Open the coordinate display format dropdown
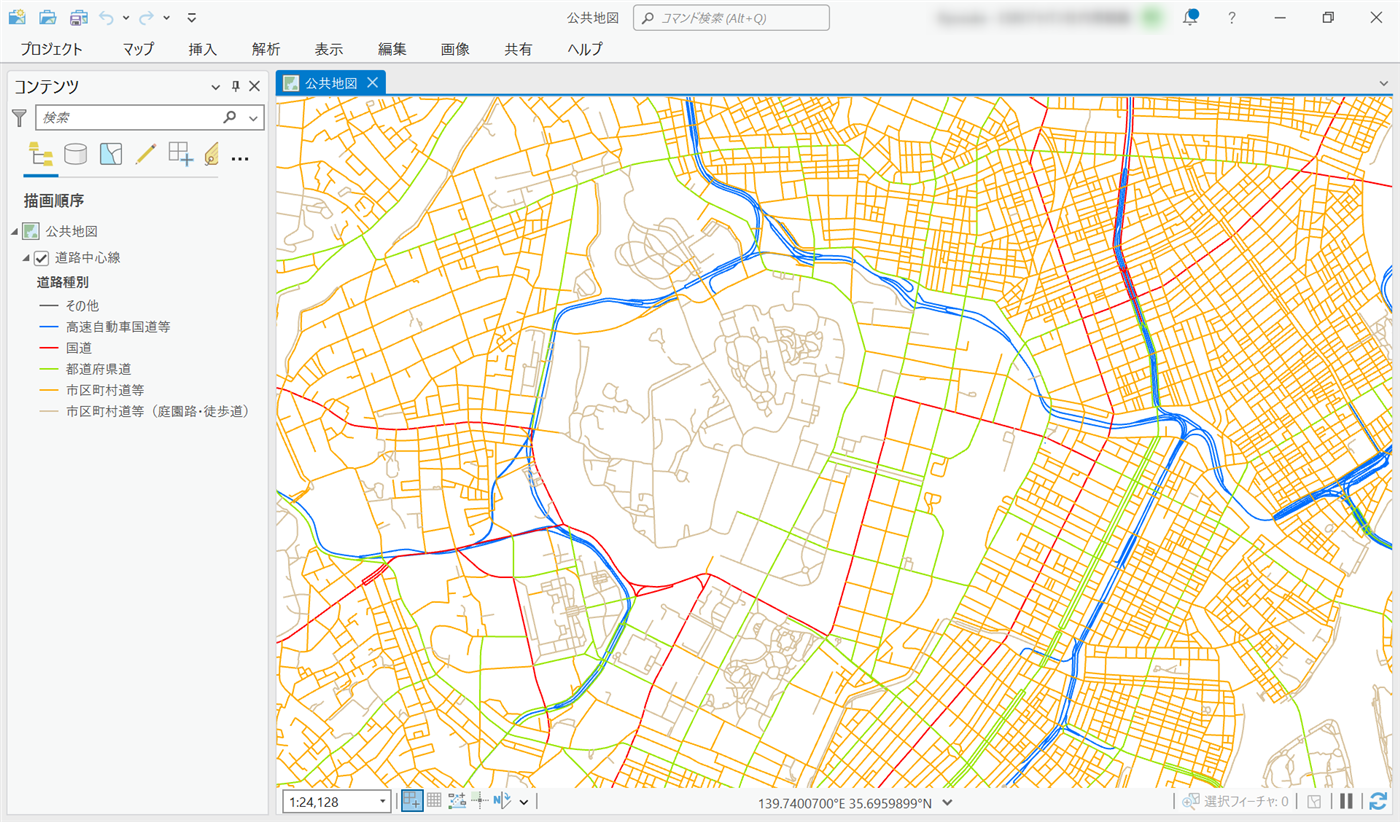Screen dimensions: 1400x822 click(x=947, y=802)
